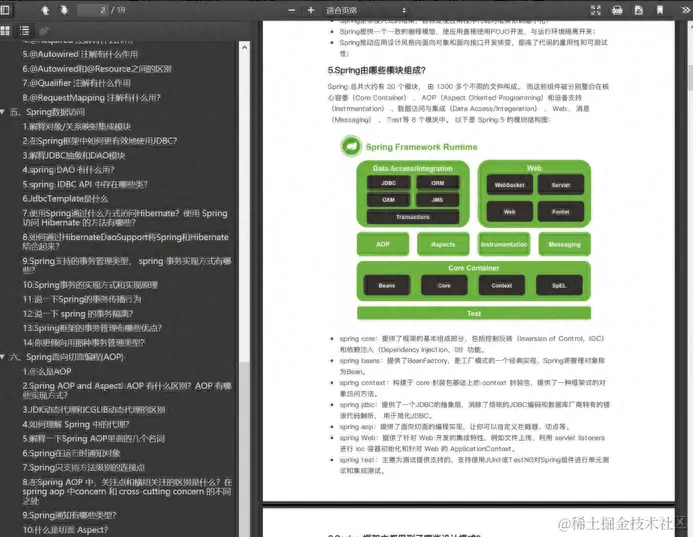The image size is (693, 537).
Task: Show page thumbnails in the sidebar
Action: tap(5, 30)
